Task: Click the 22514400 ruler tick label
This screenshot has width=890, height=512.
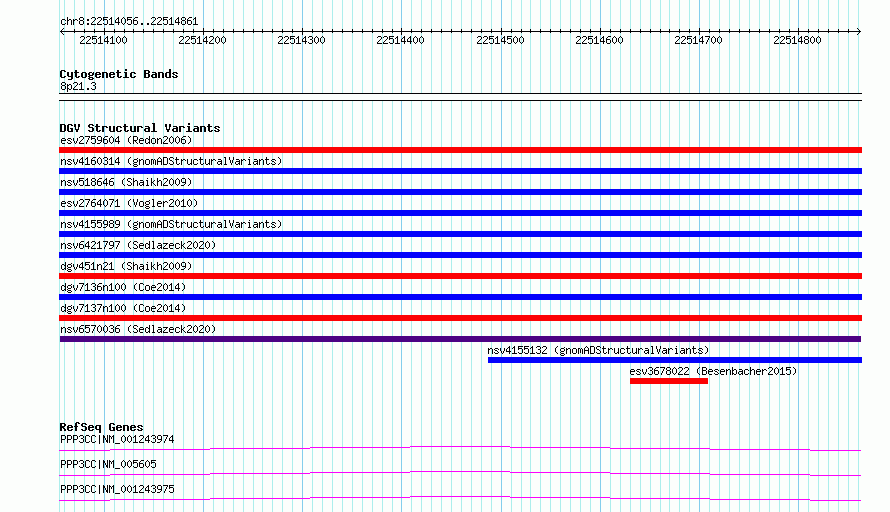Action: pos(400,40)
